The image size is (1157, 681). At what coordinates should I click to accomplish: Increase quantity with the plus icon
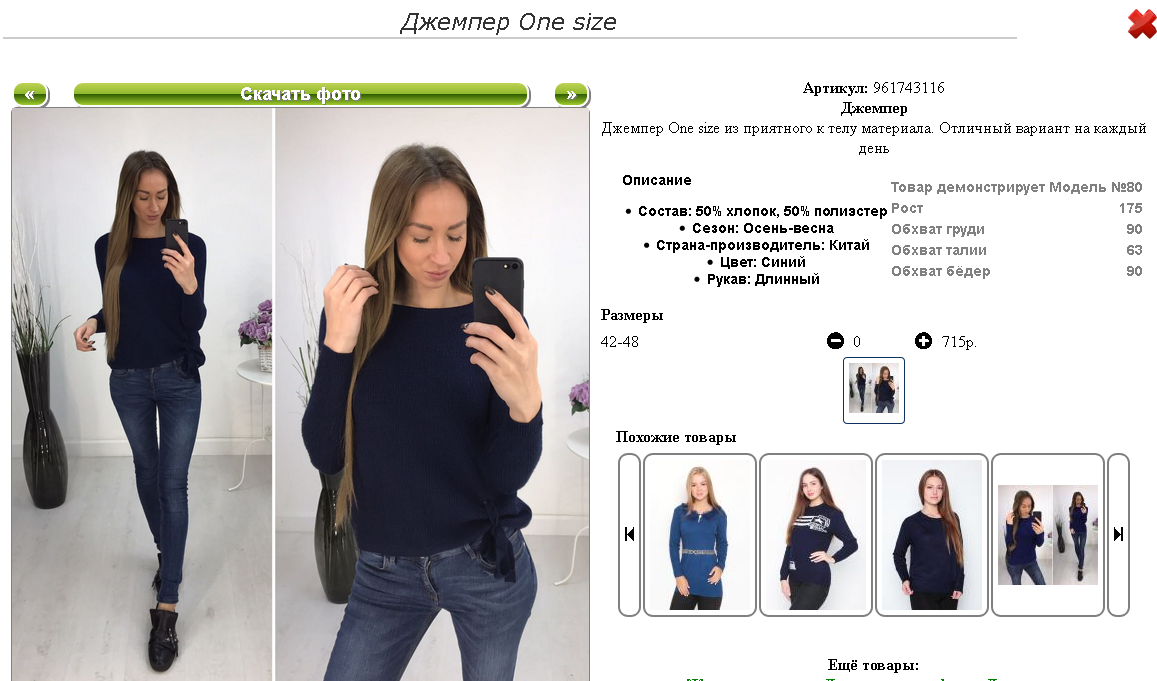pyautogui.click(x=923, y=341)
